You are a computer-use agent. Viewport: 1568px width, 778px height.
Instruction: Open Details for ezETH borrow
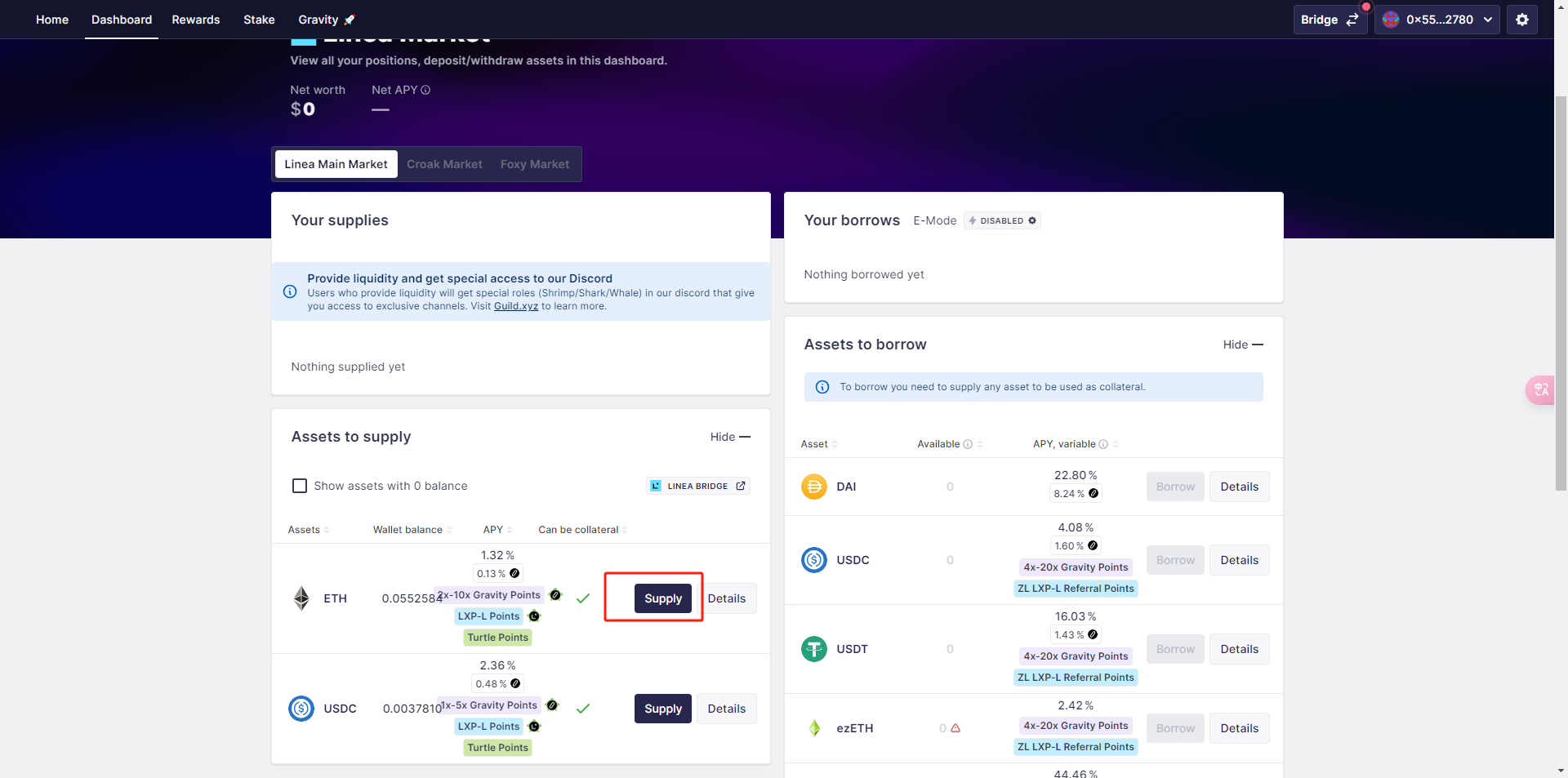1240,728
